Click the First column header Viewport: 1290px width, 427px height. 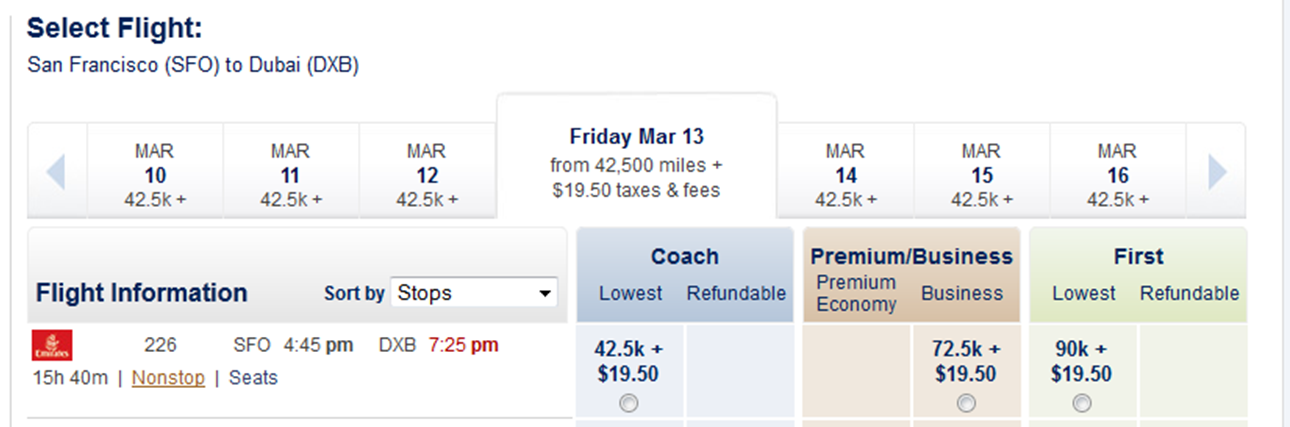click(x=1138, y=257)
